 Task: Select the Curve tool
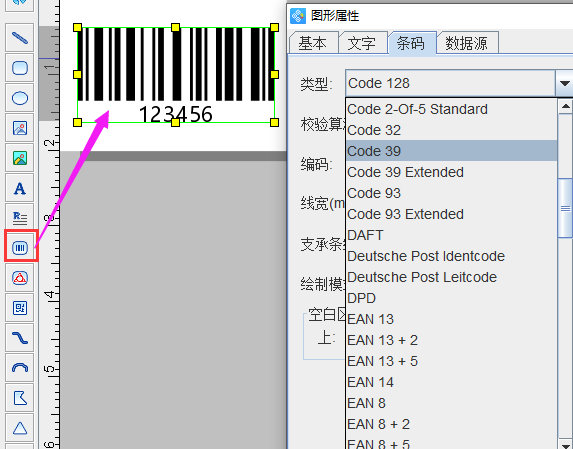[20, 338]
